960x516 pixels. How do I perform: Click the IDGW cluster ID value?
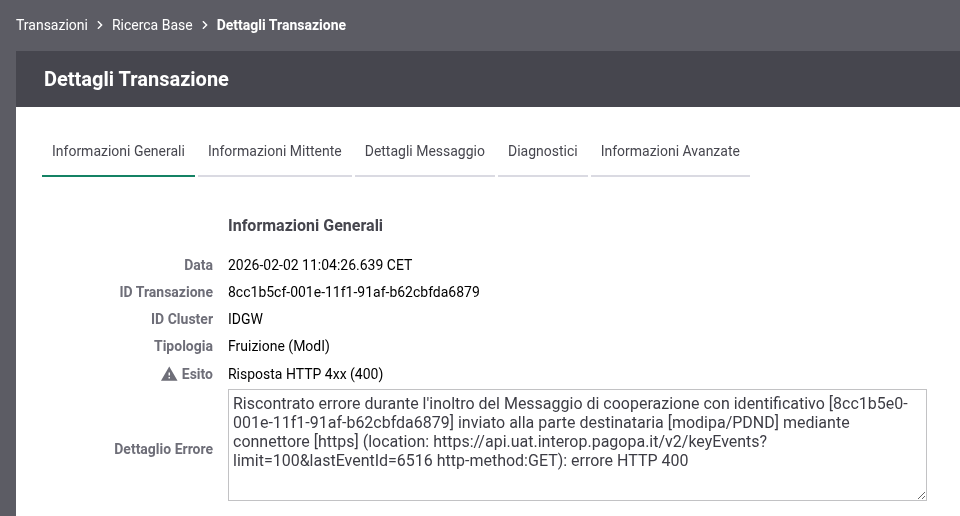pyautogui.click(x=246, y=319)
